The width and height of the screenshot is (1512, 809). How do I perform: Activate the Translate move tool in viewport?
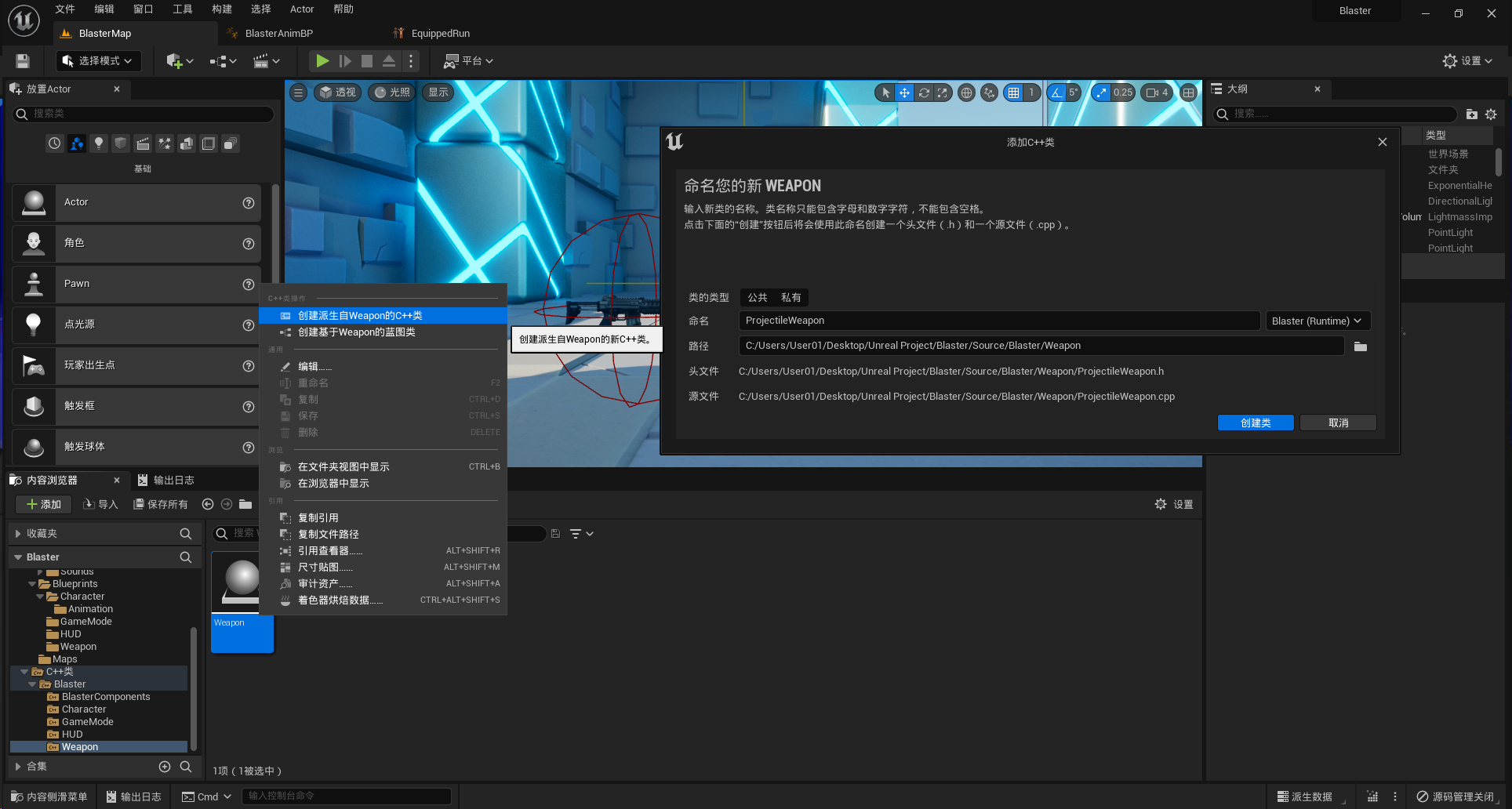(x=904, y=93)
